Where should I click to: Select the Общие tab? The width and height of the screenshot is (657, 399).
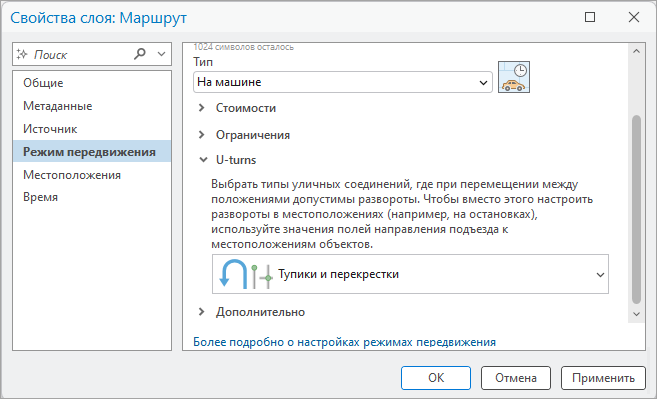tap(92, 83)
